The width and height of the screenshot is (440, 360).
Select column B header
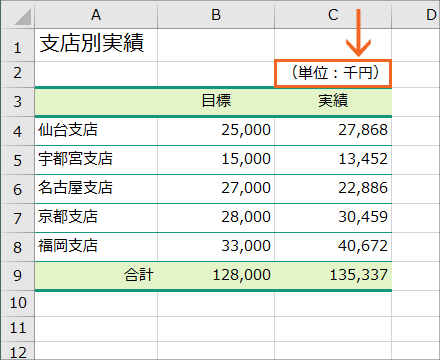tap(216, 15)
